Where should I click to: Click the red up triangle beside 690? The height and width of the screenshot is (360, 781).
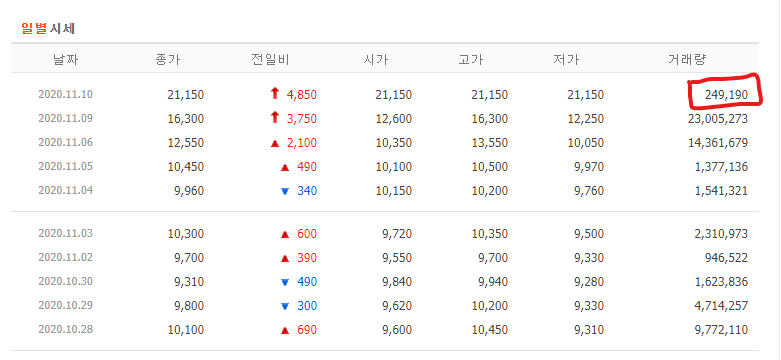click(285, 330)
